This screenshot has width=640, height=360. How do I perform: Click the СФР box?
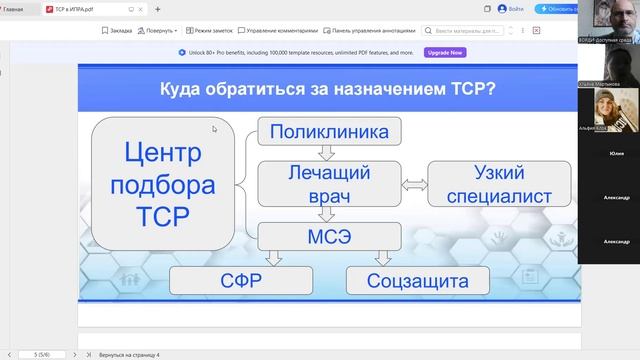pyautogui.click(x=241, y=280)
